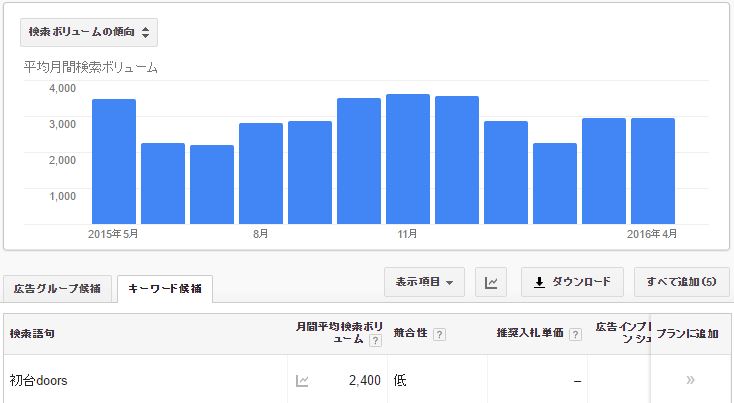Screen dimensions: 734x403
Task: Switch to the キーワード候補 tab
Action: click(x=165, y=289)
